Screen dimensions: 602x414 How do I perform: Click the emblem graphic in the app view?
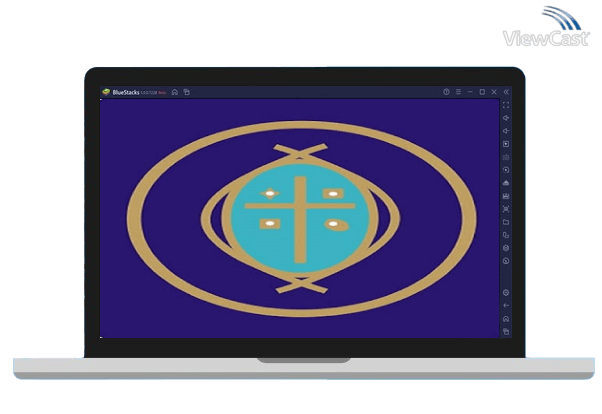tap(302, 219)
